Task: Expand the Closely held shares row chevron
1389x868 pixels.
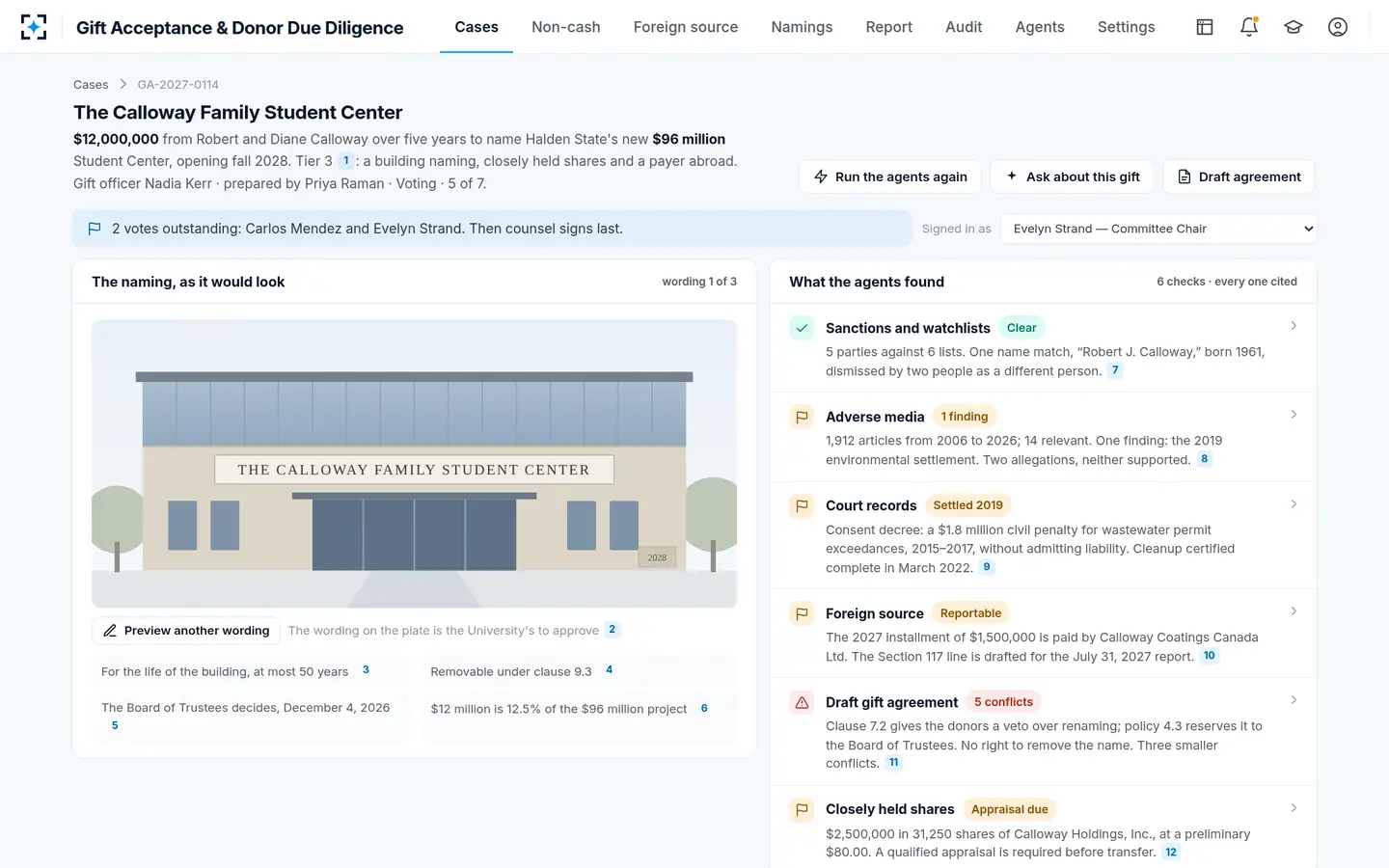Action: pos(1294,808)
